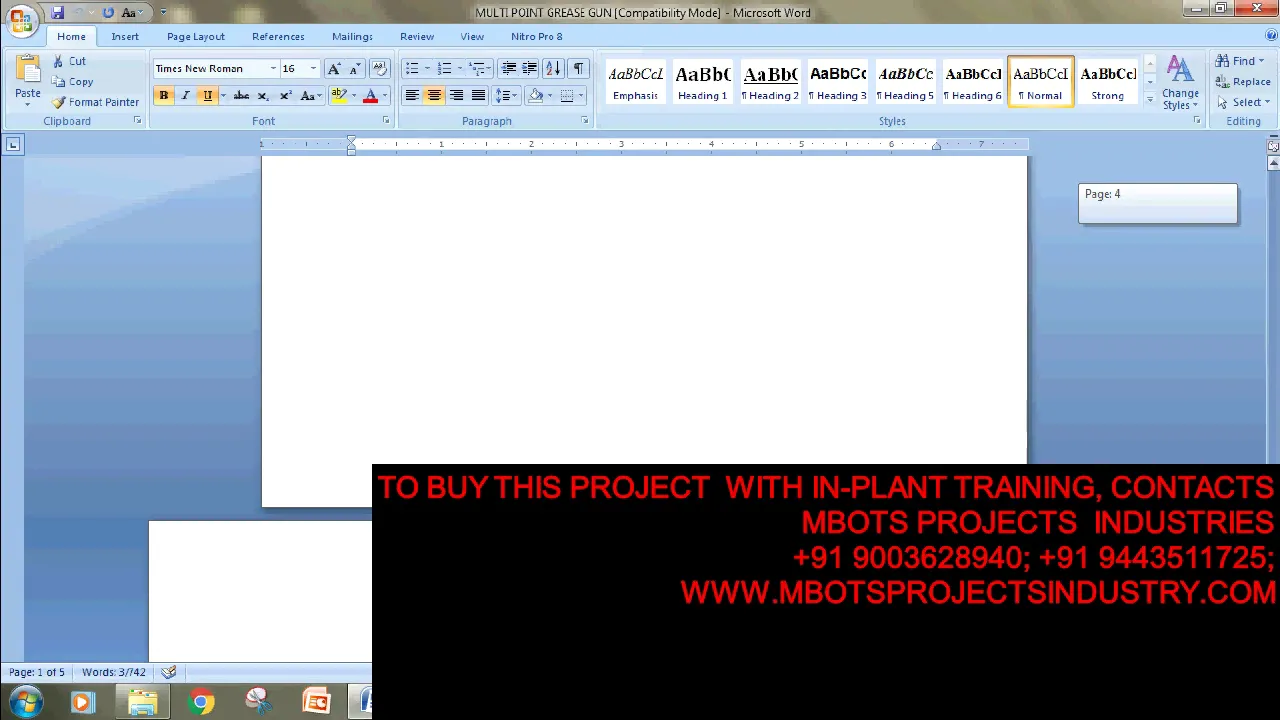Justify the text
This screenshot has width=1280, height=720.
click(478, 96)
